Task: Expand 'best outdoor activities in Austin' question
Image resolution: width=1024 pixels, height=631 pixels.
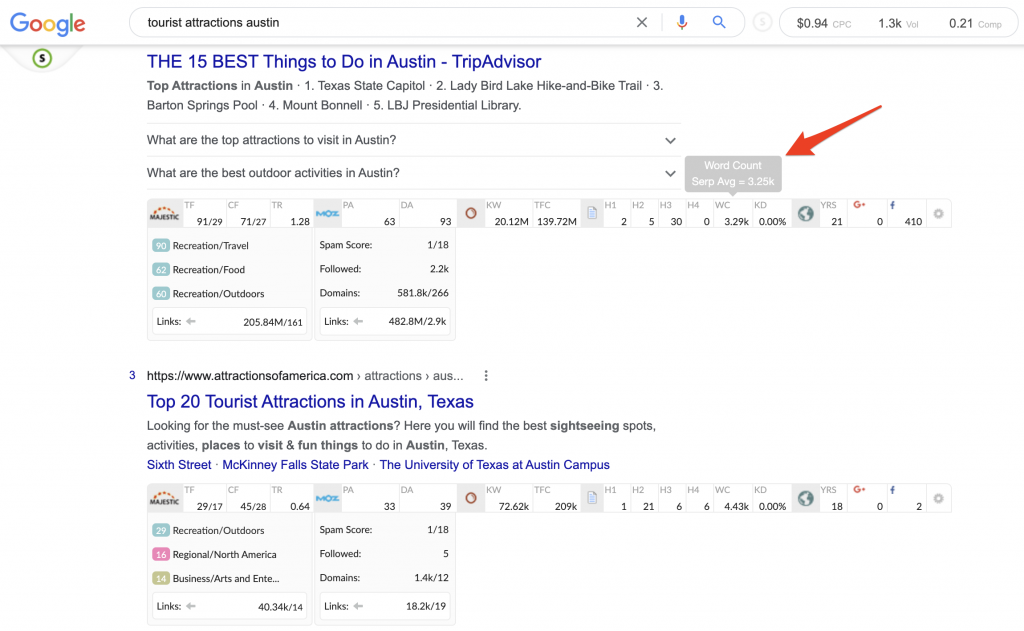Action: click(413, 173)
